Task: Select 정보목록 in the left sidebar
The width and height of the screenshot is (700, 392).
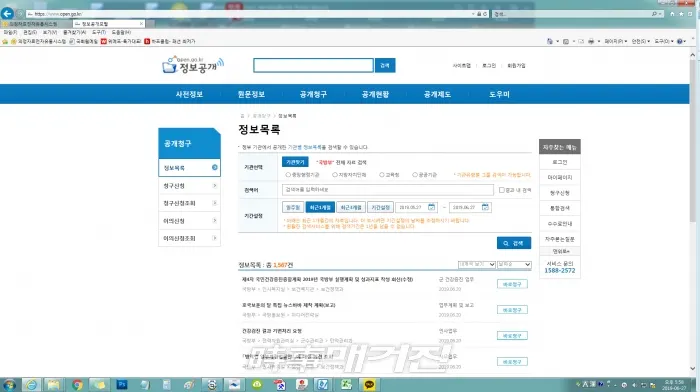Action: pos(189,167)
